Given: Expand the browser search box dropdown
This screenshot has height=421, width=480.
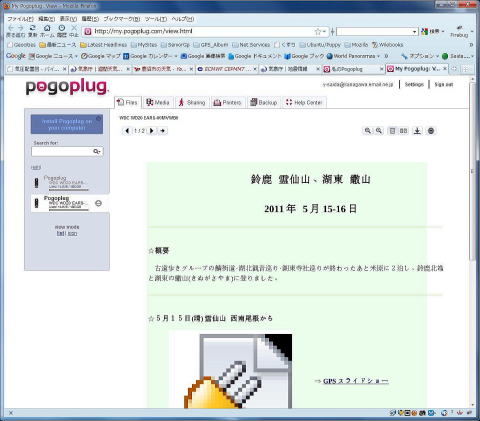Looking at the screenshot, I should click(414, 32).
